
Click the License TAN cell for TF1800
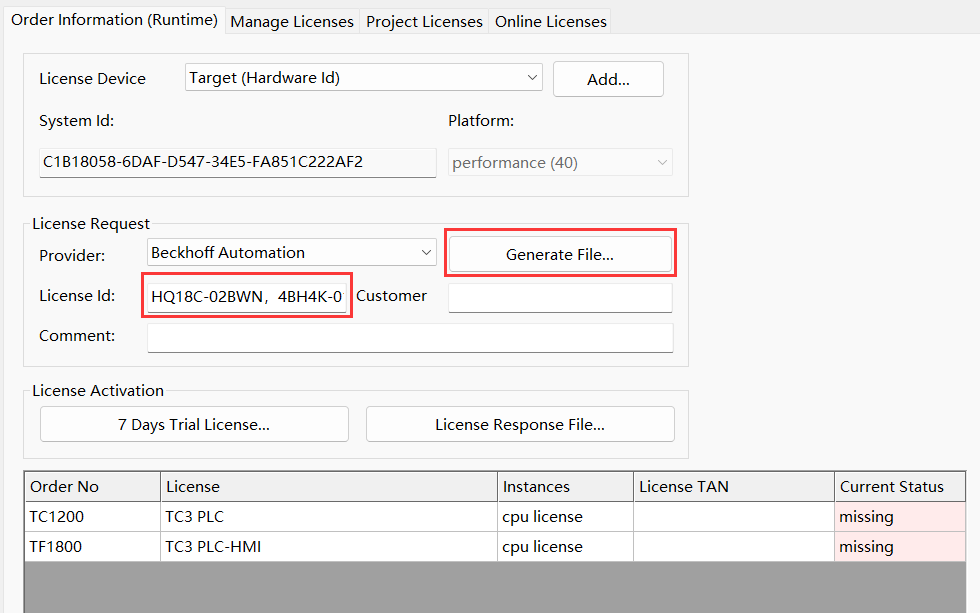734,547
